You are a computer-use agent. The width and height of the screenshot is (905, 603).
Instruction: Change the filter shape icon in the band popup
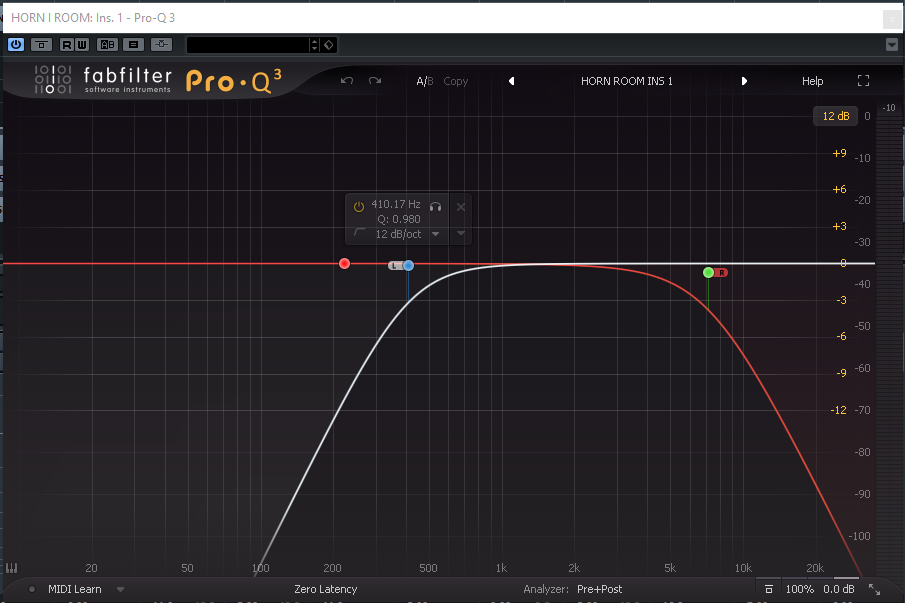pos(360,233)
